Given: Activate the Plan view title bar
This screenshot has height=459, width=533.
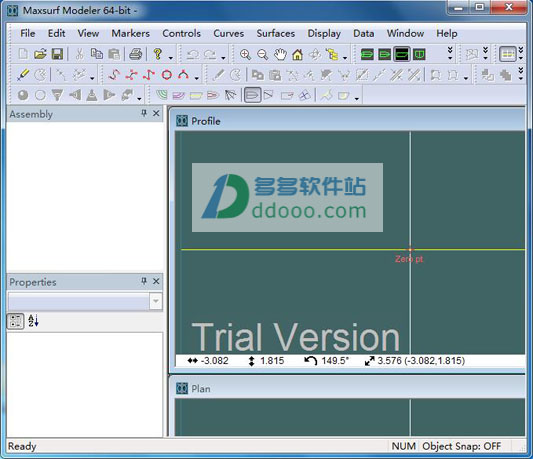Looking at the screenshot, I should click(350, 388).
